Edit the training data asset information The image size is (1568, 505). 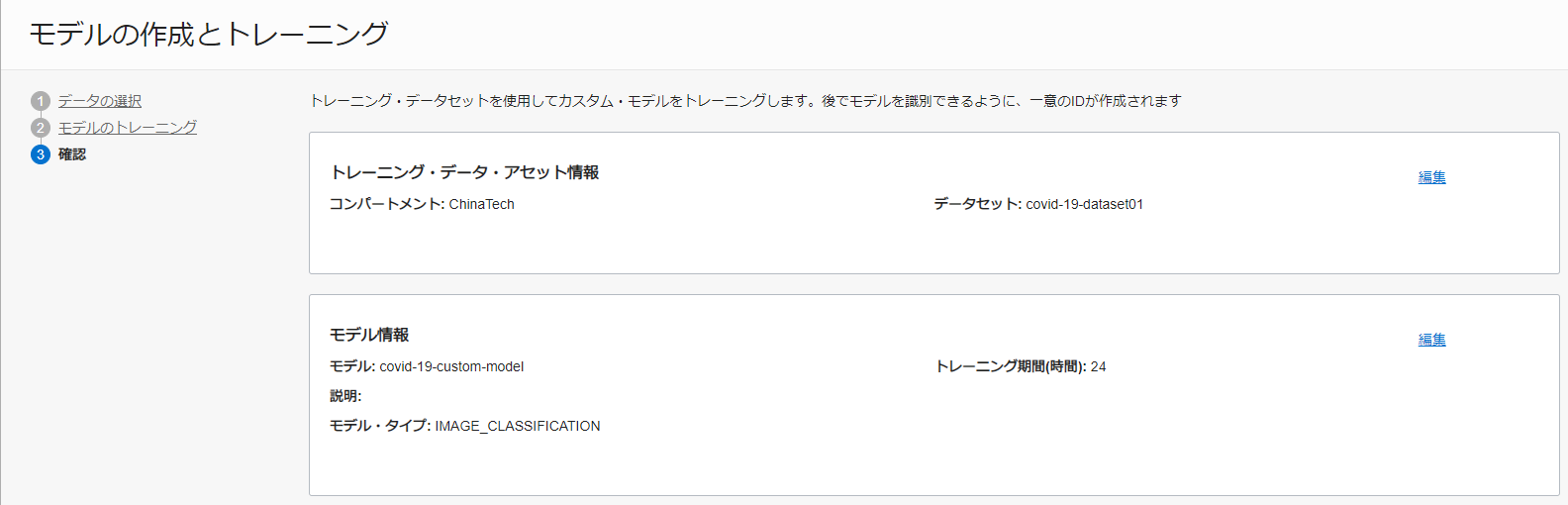pos(1431,177)
